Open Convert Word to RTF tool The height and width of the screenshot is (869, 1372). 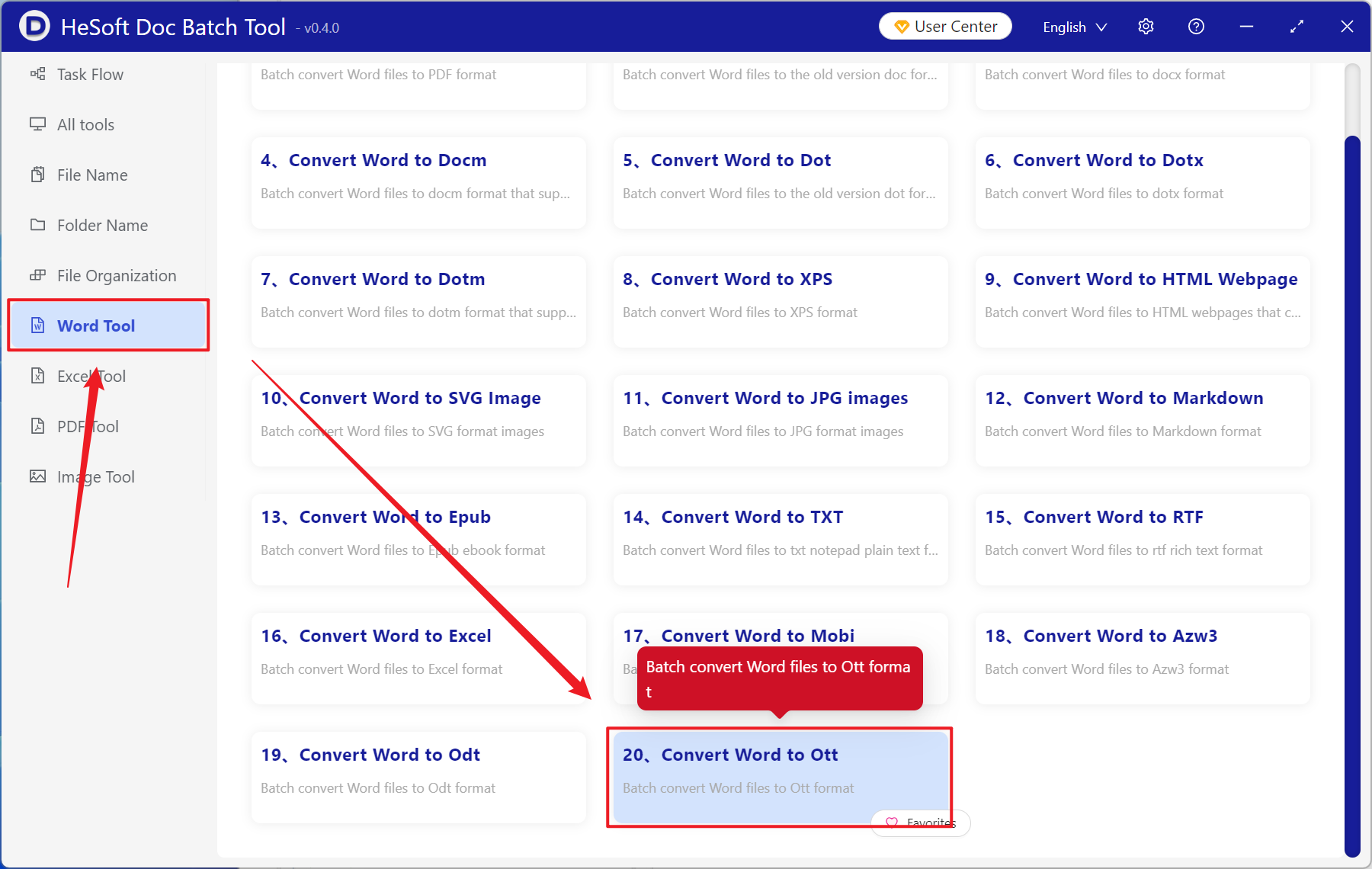(1143, 540)
